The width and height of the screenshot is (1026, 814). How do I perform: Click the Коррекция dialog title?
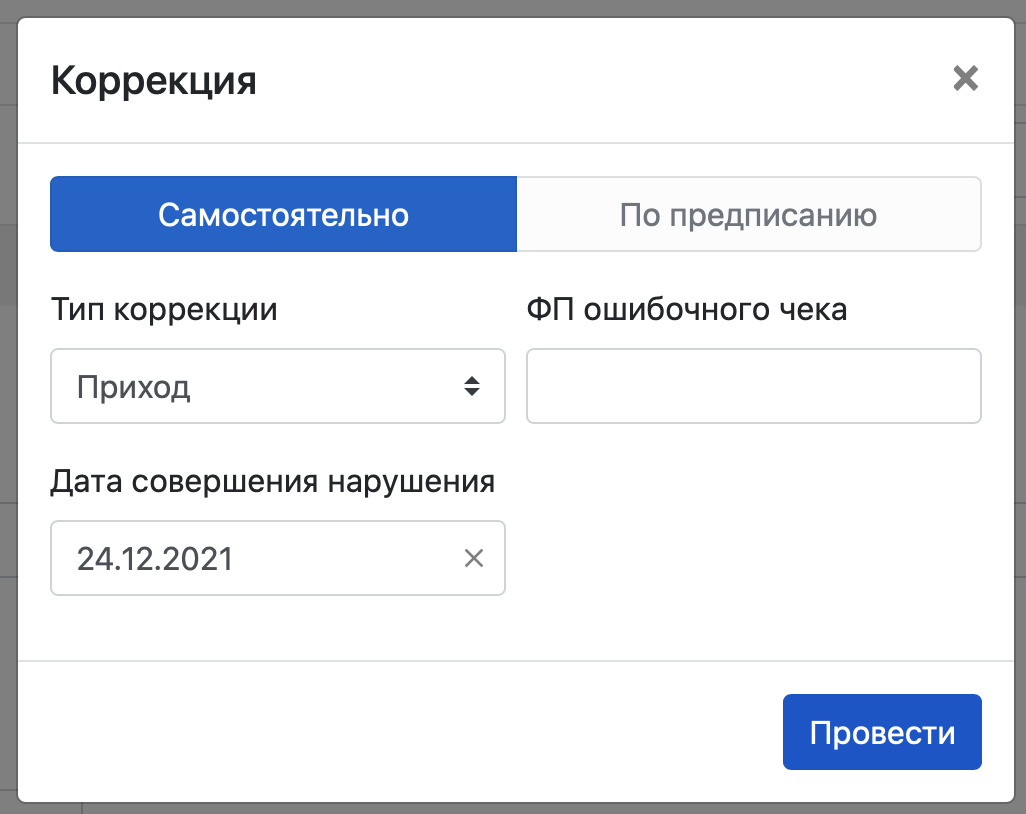(154, 80)
